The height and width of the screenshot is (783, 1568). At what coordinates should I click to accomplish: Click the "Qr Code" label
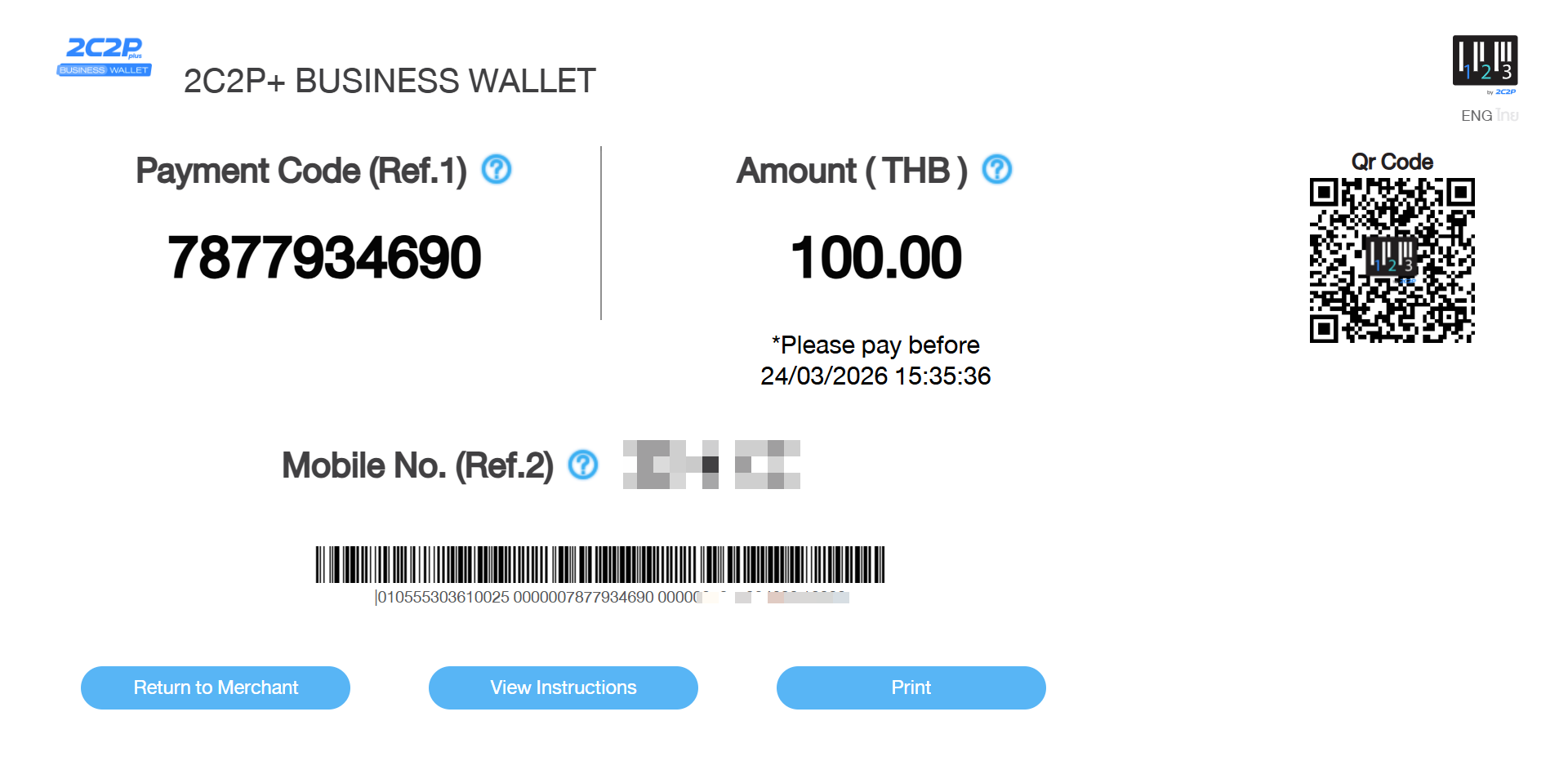[1392, 162]
